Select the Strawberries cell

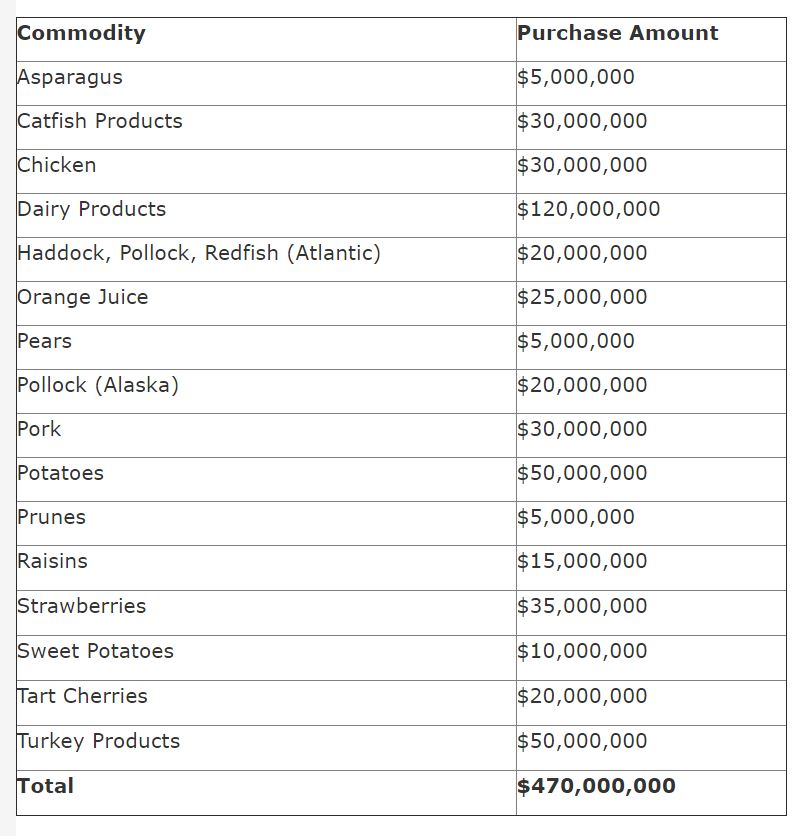[x=82, y=606]
